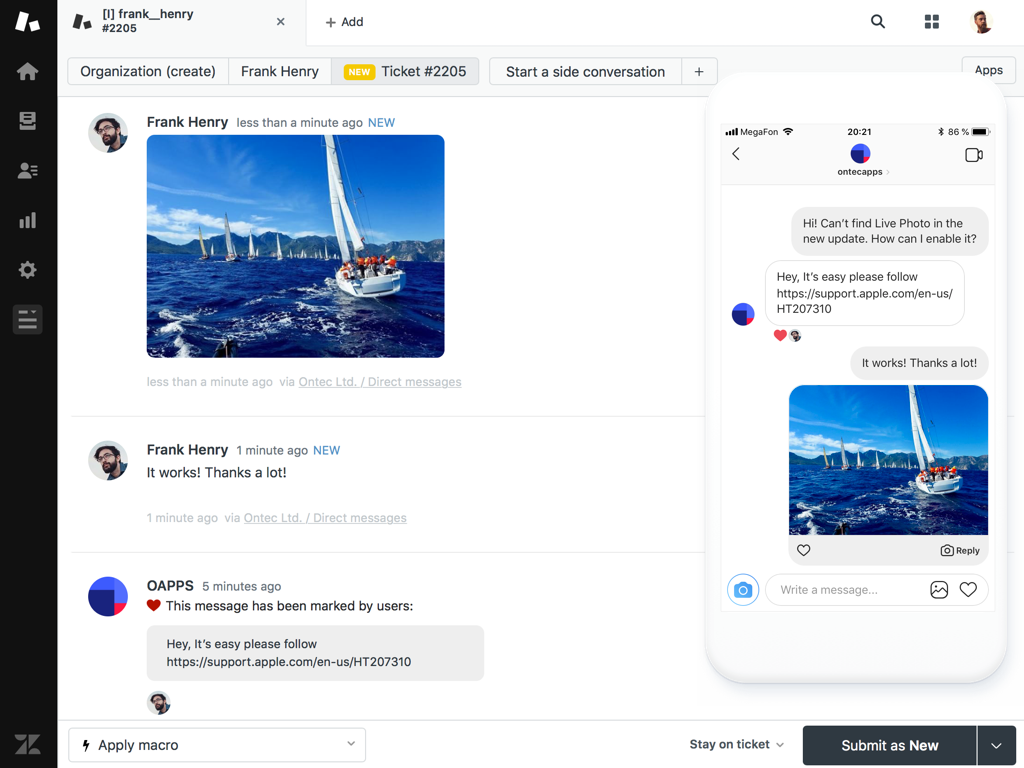Open the sailboat image attachment
The image size is (1024, 768).
(x=296, y=246)
